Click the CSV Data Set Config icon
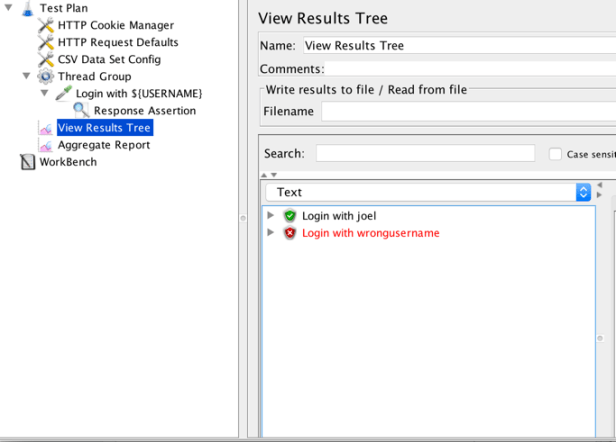The height and width of the screenshot is (442, 616). [46, 59]
